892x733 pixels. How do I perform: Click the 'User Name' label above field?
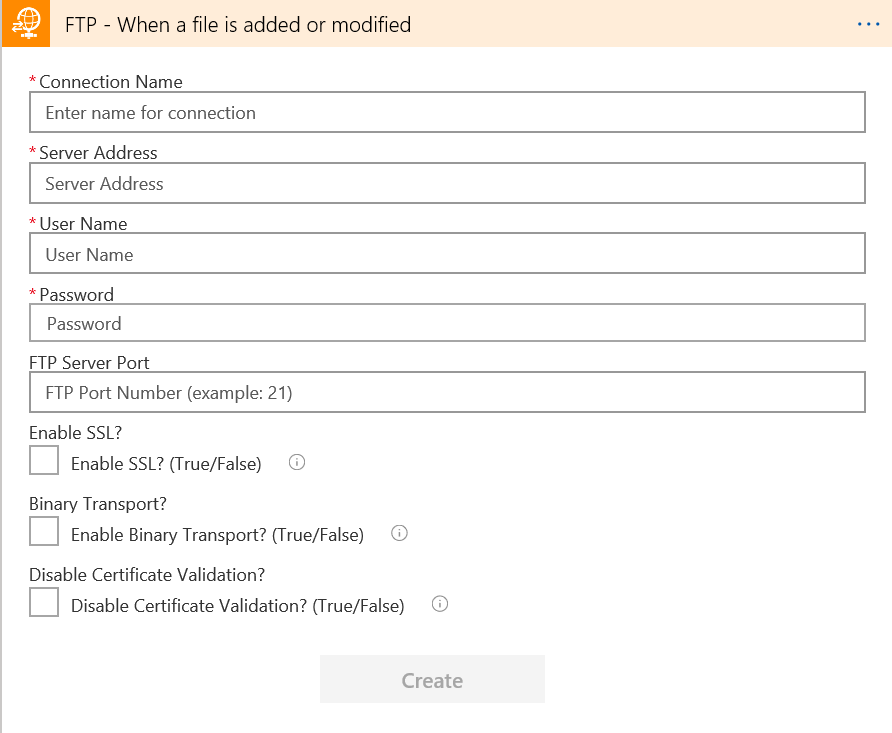click(83, 224)
